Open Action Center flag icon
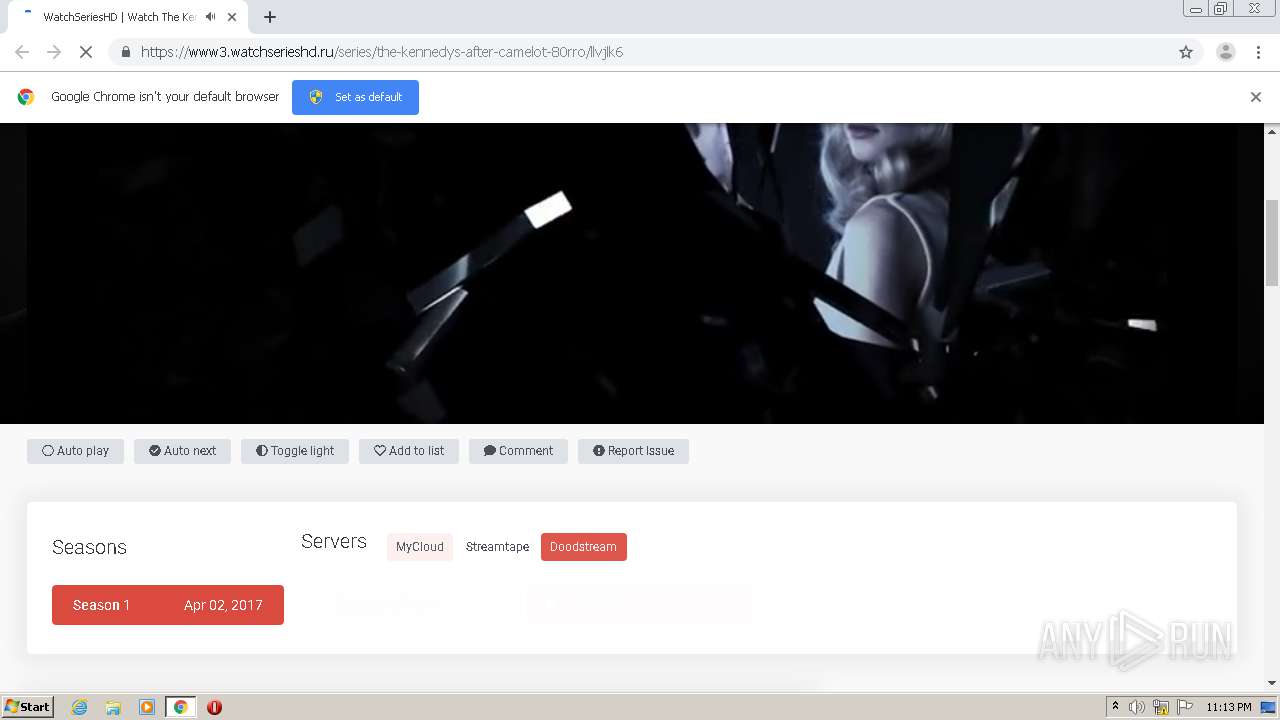Image resolution: width=1280 pixels, height=720 pixels. tap(1185, 707)
